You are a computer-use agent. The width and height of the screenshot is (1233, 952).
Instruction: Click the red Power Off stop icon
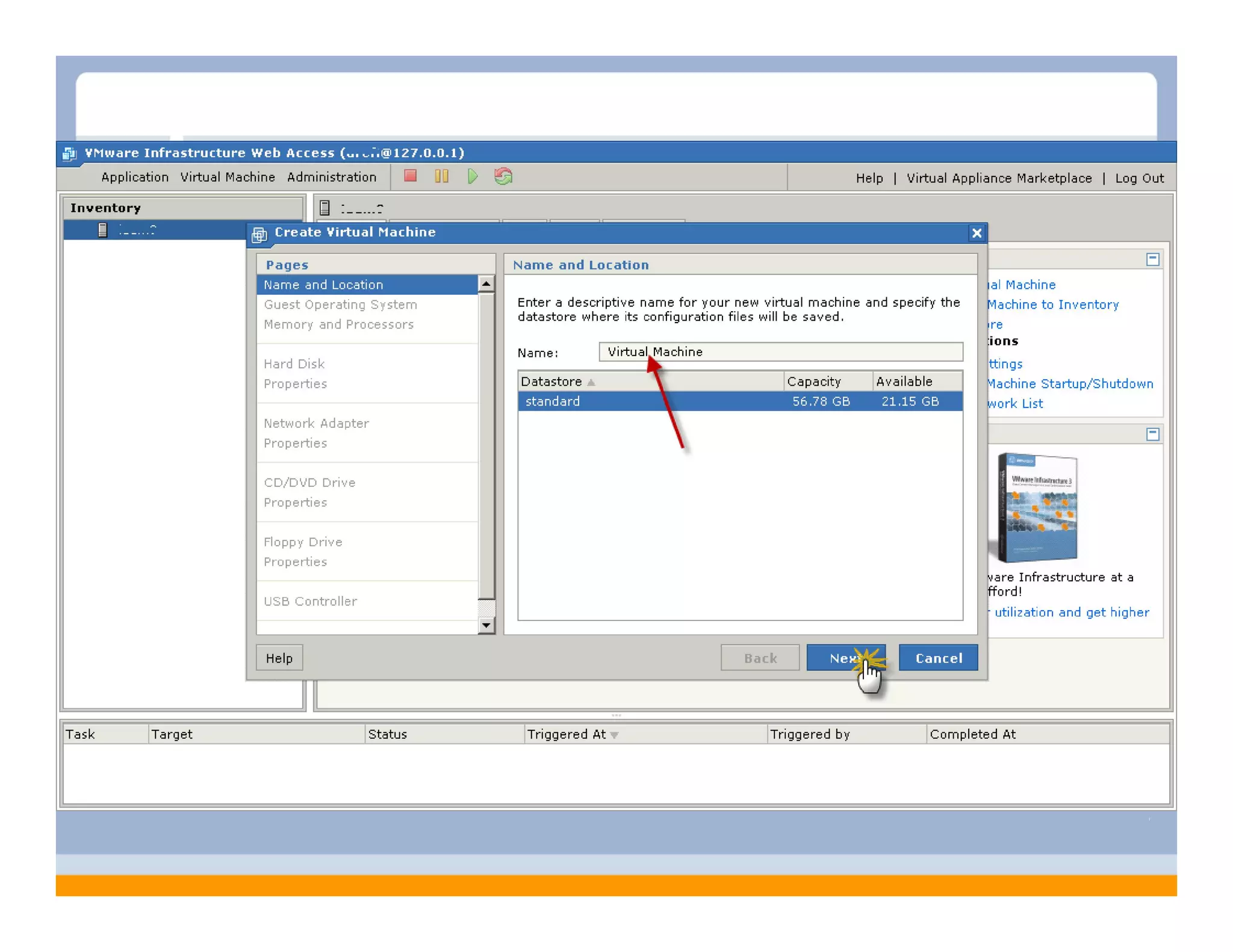(410, 176)
